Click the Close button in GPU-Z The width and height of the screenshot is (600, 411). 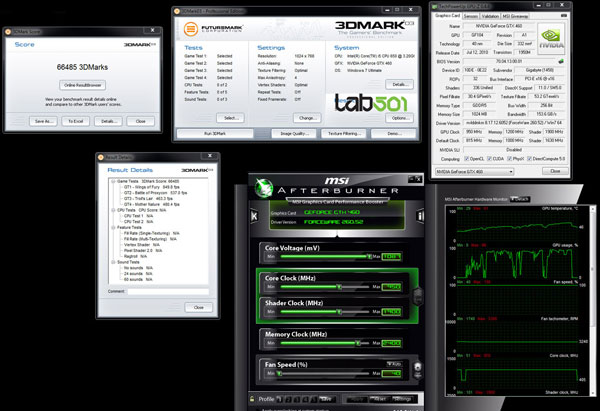(x=555, y=171)
